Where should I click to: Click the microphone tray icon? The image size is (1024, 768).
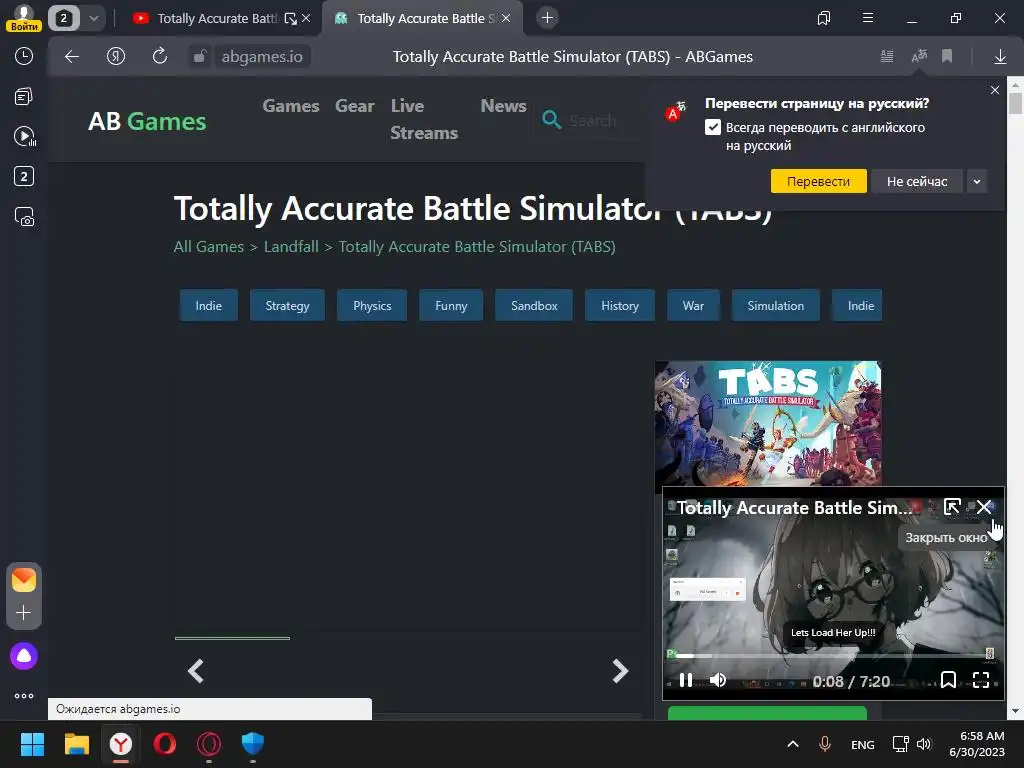(x=825, y=744)
